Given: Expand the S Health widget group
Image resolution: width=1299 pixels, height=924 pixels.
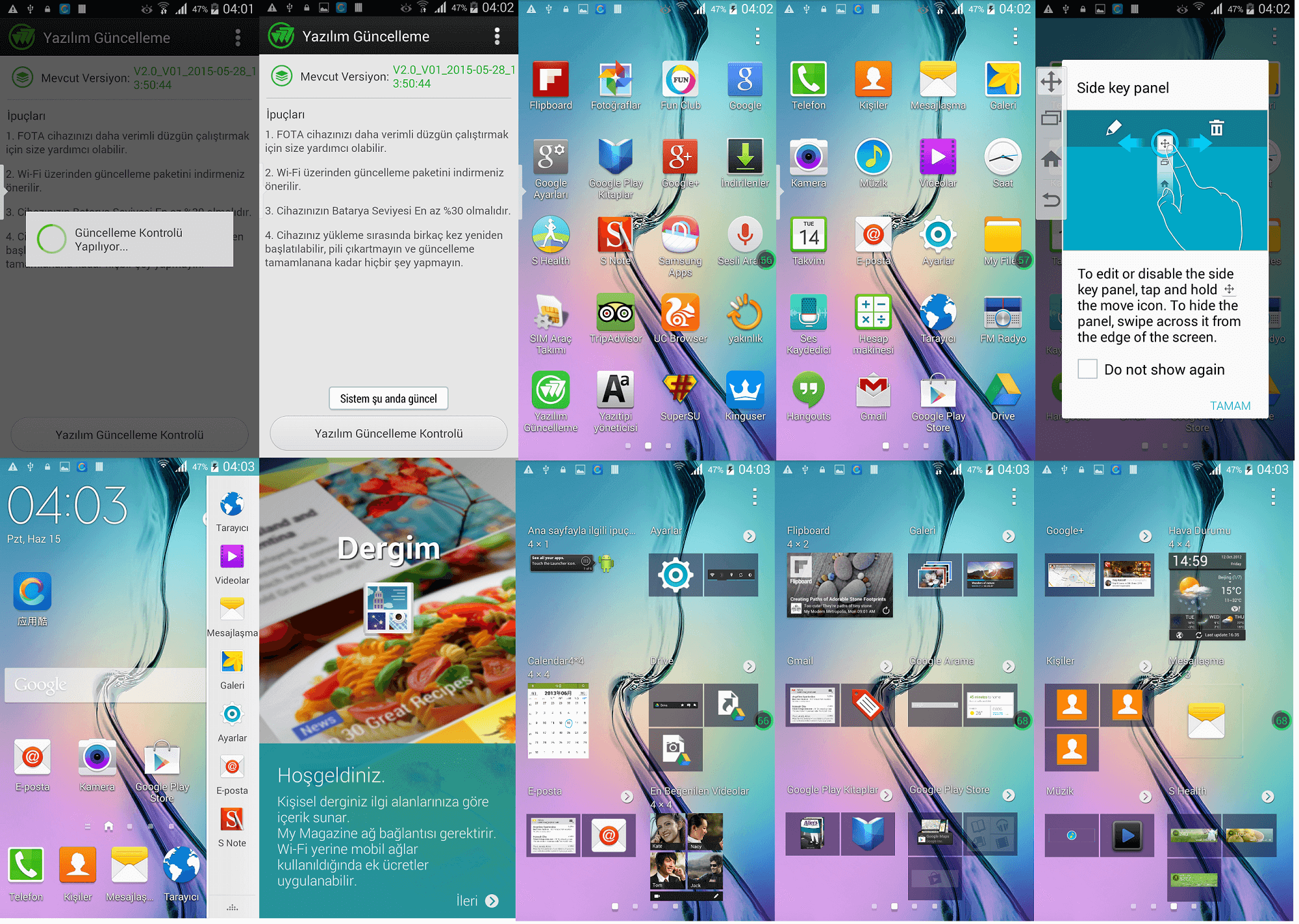Looking at the screenshot, I should coord(1267,797).
